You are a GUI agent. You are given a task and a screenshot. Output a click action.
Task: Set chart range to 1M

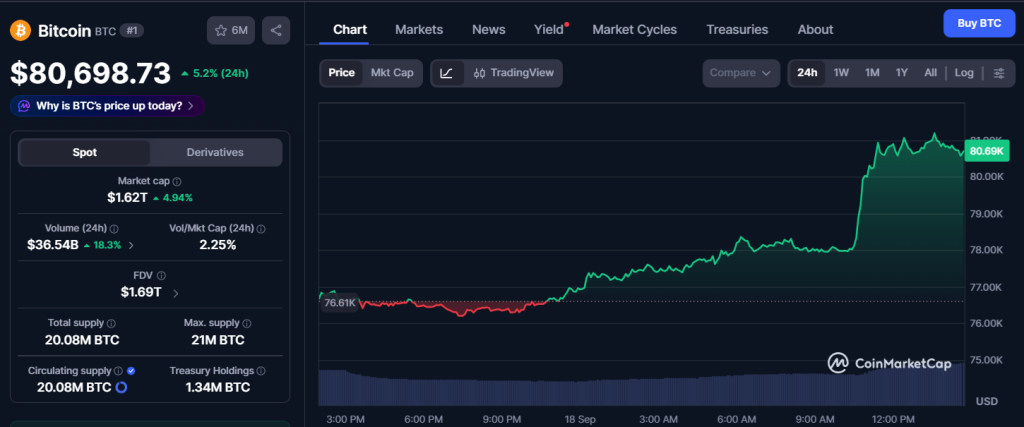pyautogui.click(x=872, y=73)
